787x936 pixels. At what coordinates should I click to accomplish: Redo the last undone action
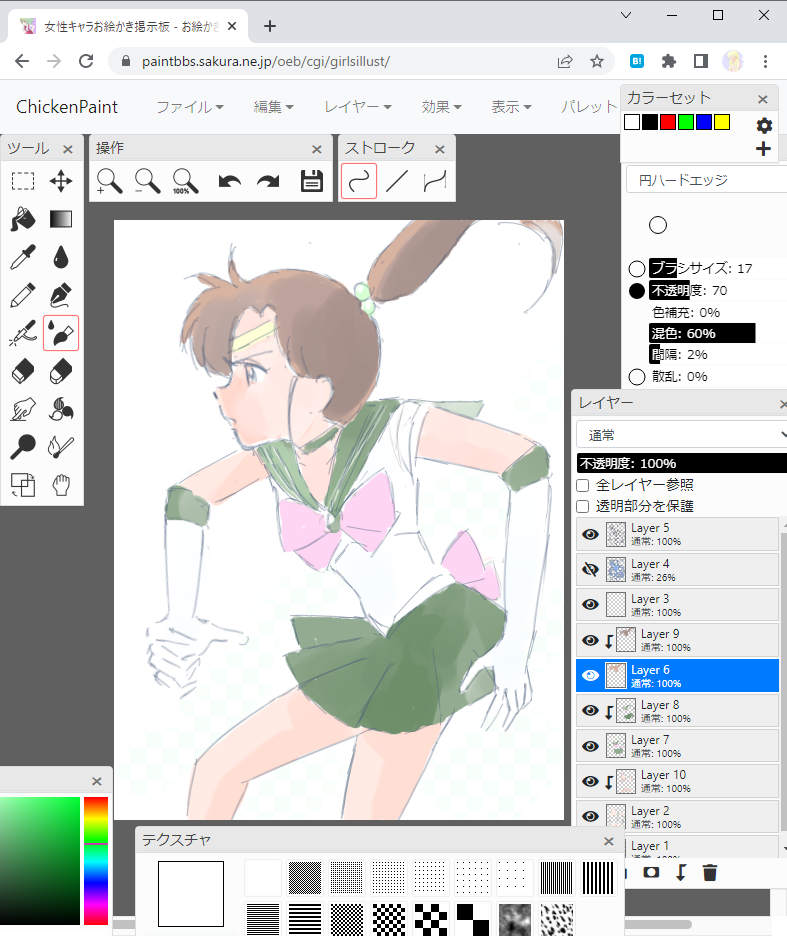point(268,181)
